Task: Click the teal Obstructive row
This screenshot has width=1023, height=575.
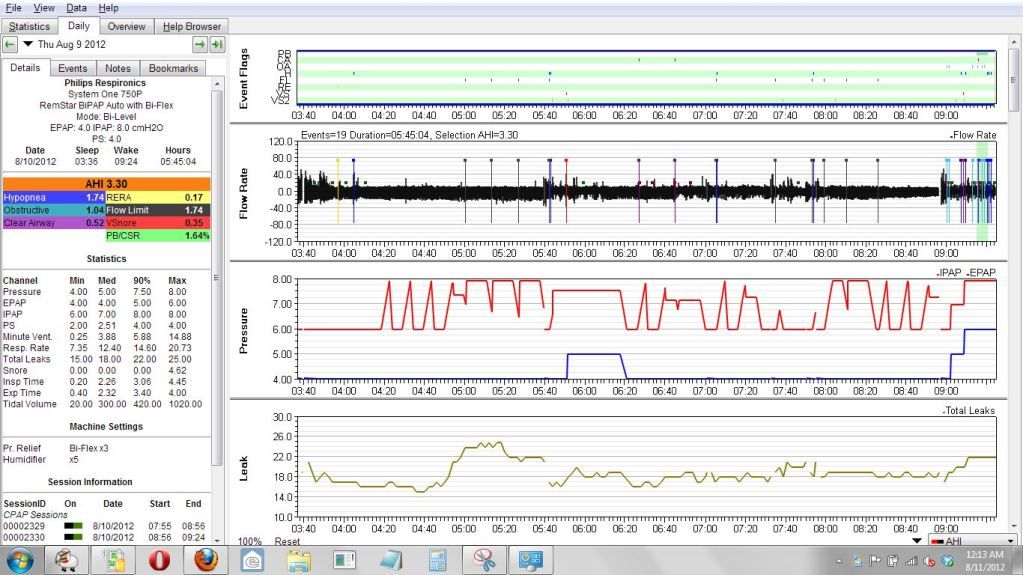Action: tap(53, 210)
